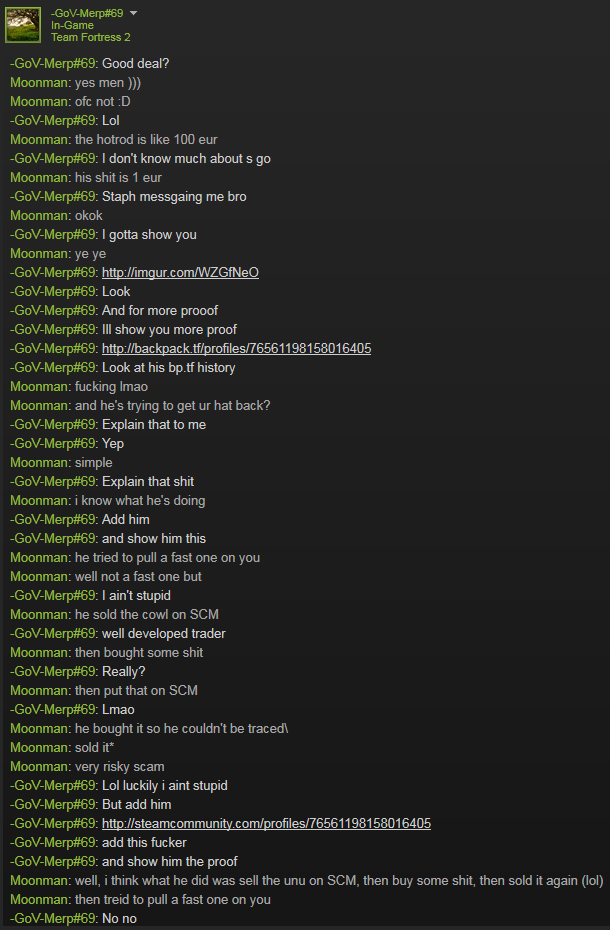The image size is (610, 930).
Task: Open the imgur.com/WZGfNeO link
Action: point(180,272)
